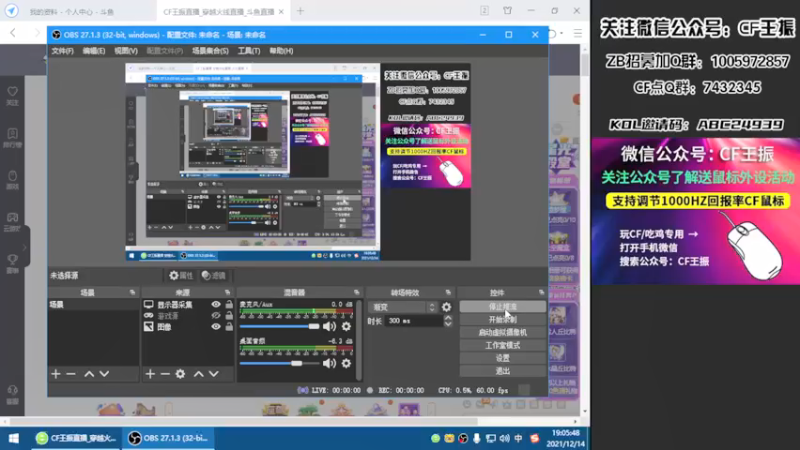Click the display capture monitor icon

point(148,305)
